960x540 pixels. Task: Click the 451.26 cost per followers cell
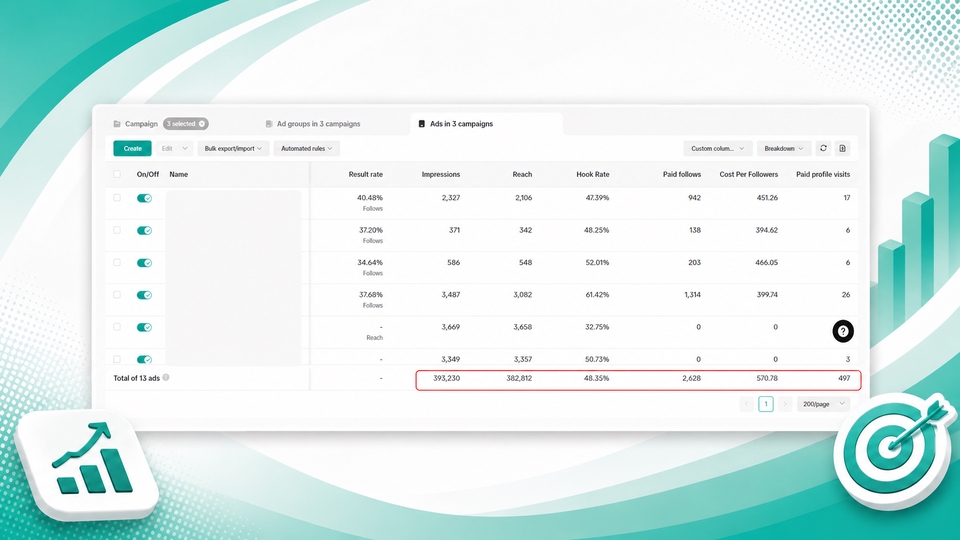[x=767, y=198]
